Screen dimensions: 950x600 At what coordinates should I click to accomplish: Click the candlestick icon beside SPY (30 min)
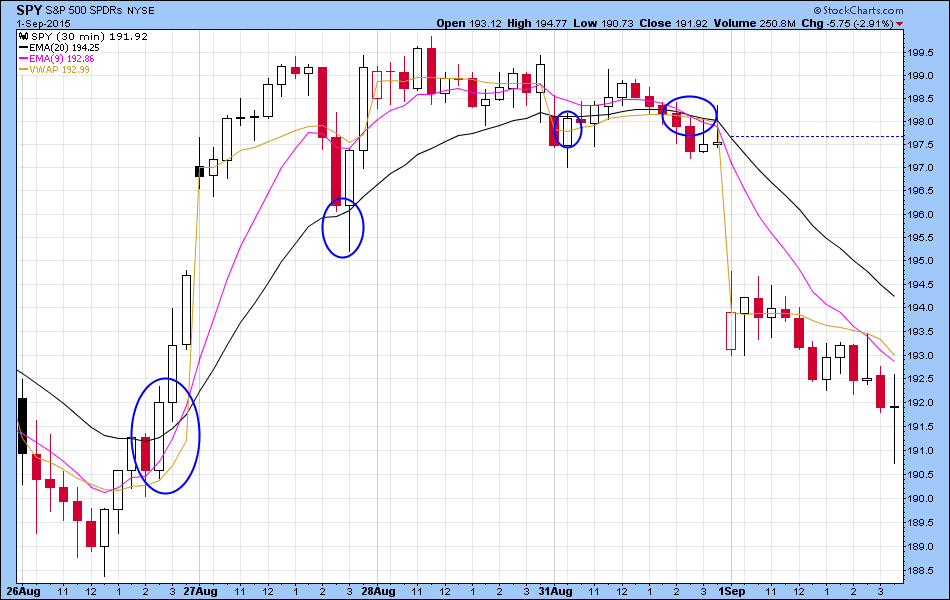coord(24,36)
